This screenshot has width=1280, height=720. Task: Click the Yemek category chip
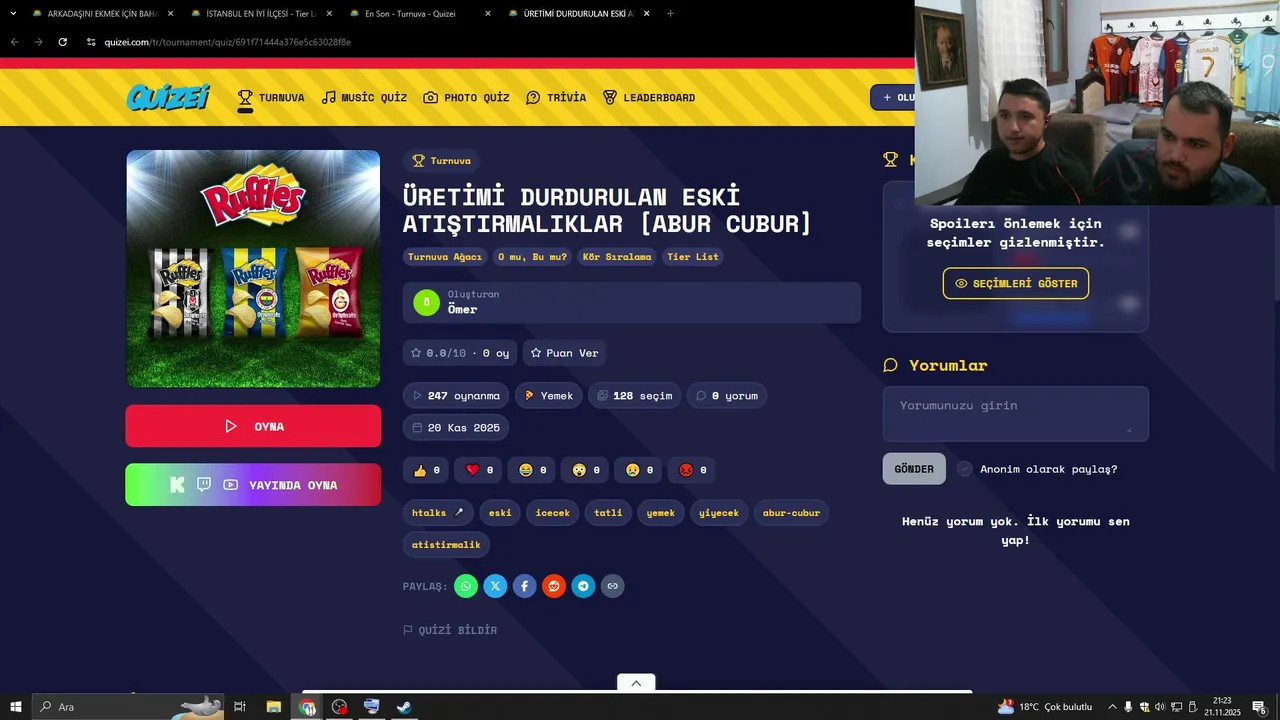point(548,396)
